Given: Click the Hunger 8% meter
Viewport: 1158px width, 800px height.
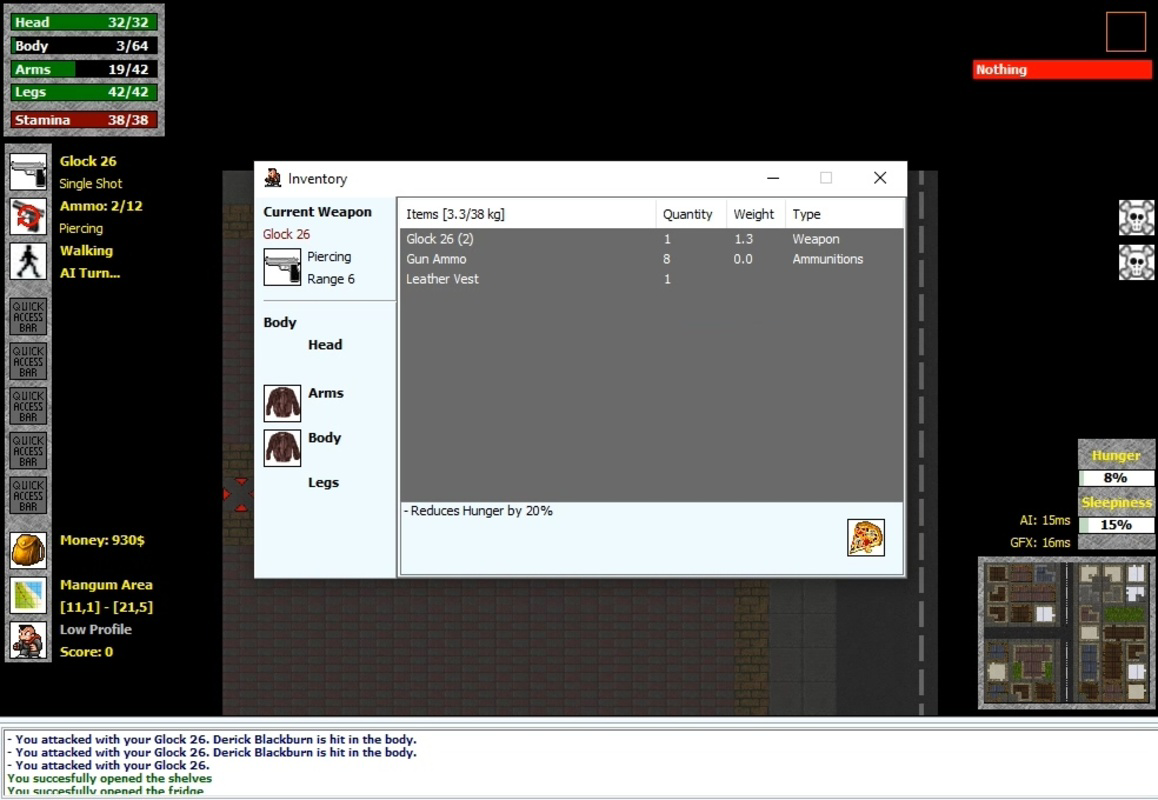Looking at the screenshot, I should tap(1116, 478).
